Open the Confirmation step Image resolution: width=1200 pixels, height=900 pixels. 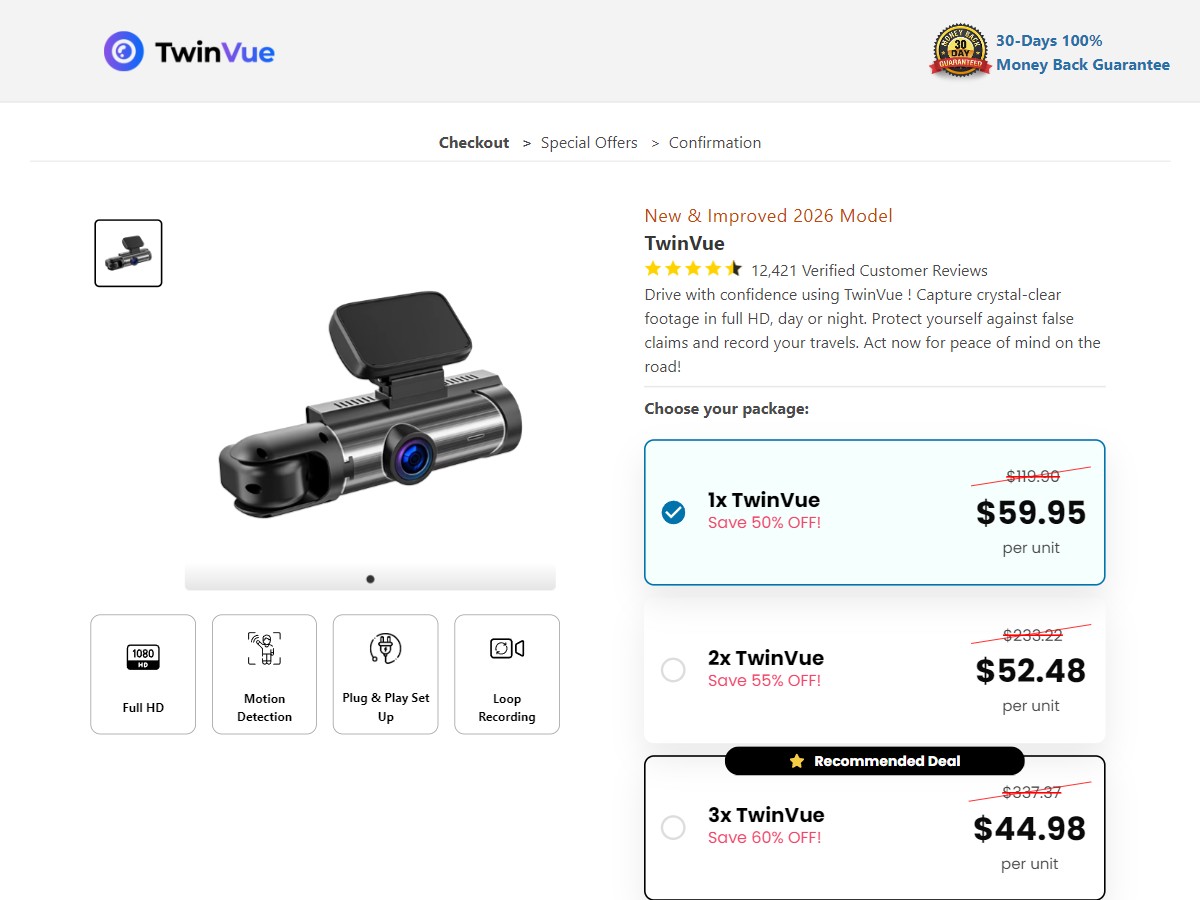click(715, 143)
